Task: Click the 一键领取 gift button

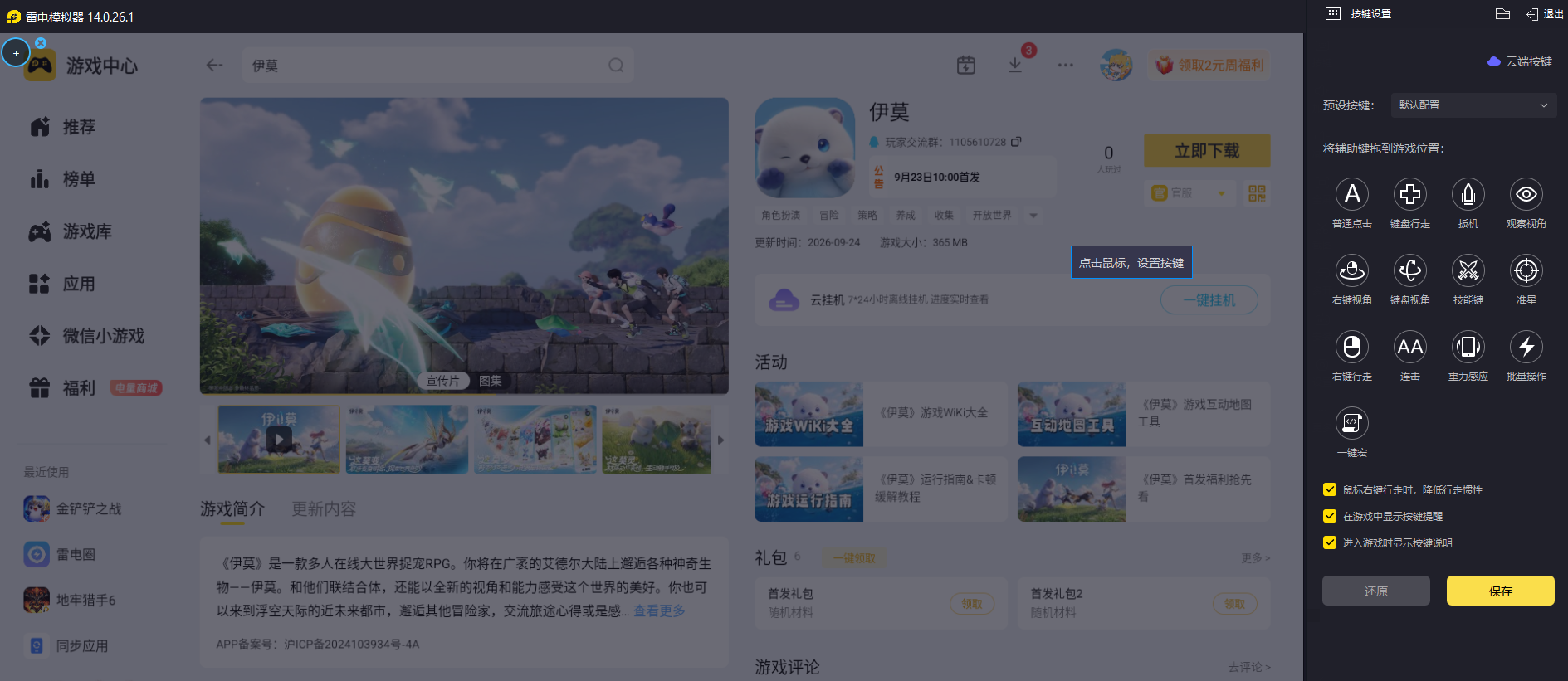Action: point(854,558)
